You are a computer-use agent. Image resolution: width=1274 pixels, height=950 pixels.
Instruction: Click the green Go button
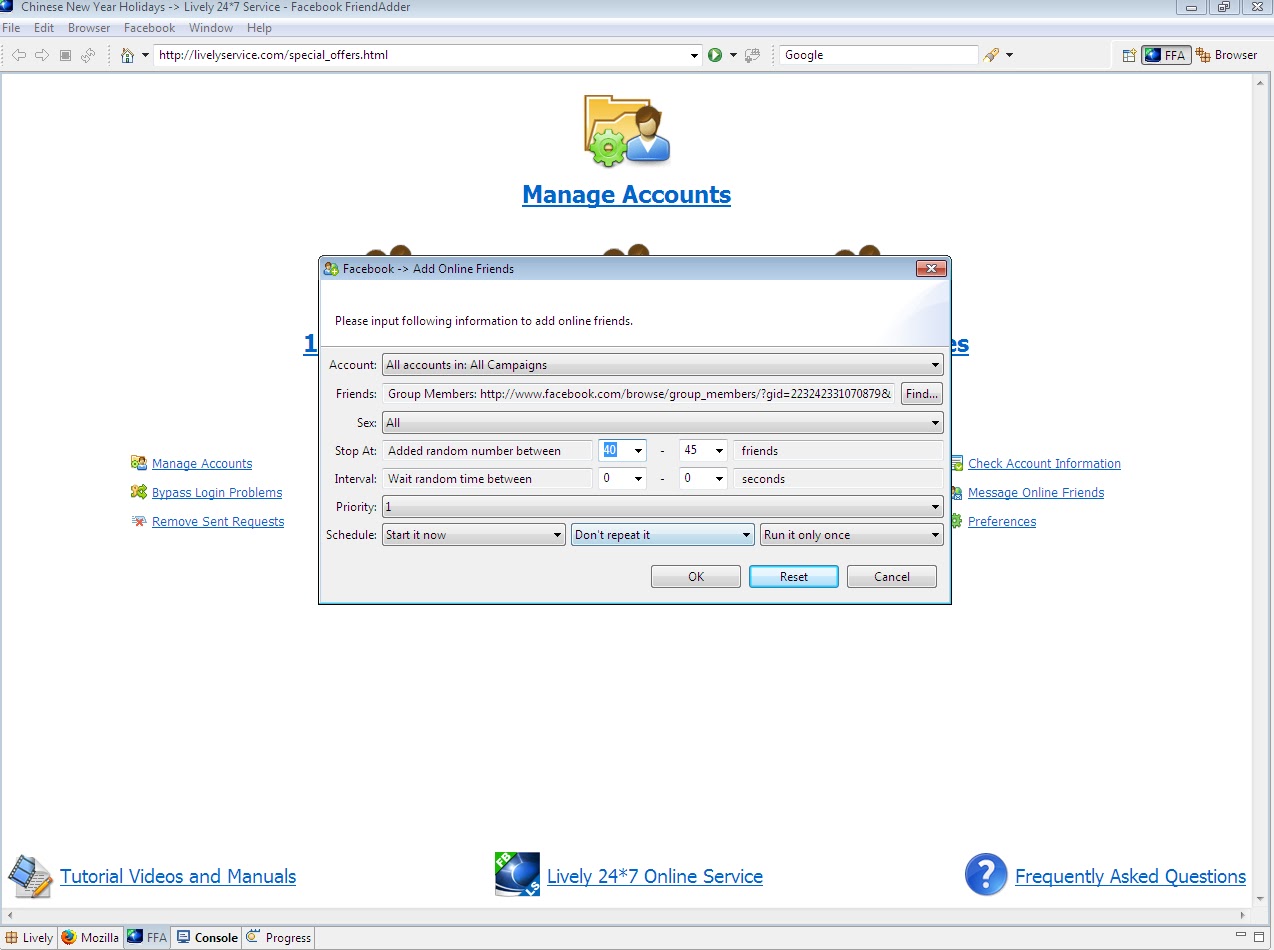(715, 55)
